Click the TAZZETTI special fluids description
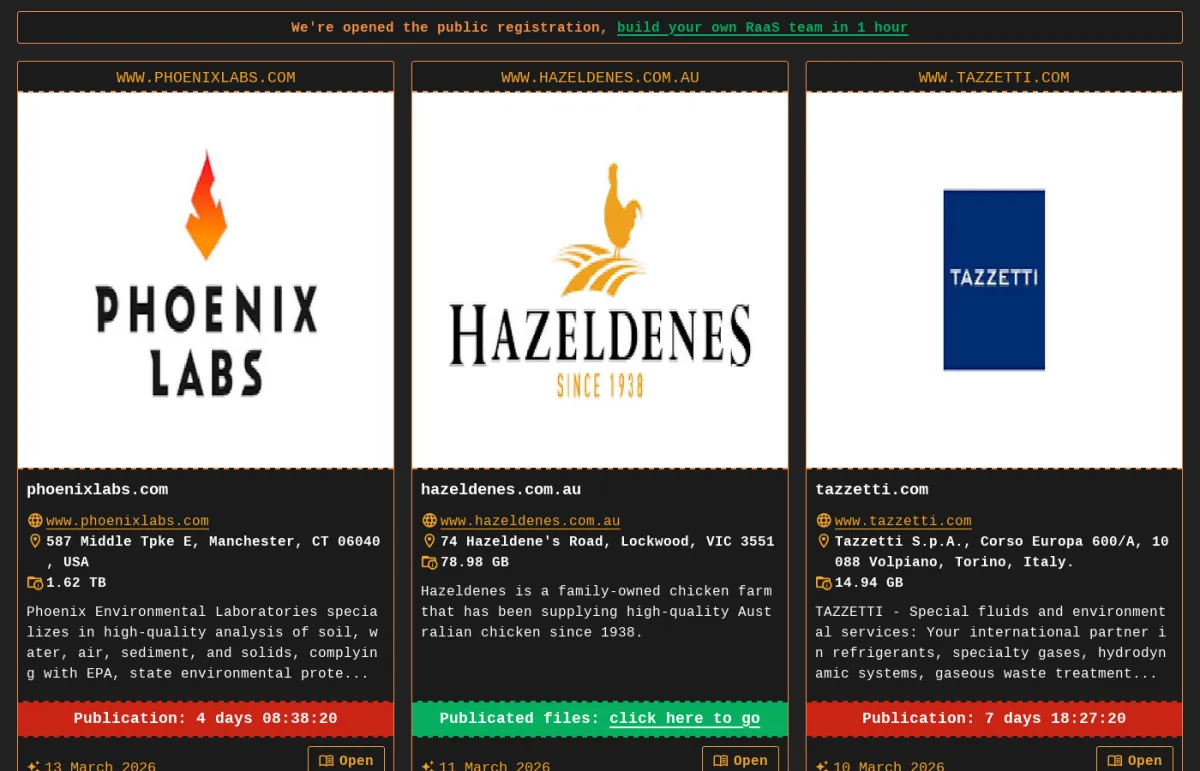Image resolution: width=1200 pixels, height=771 pixels. [991, 642]
